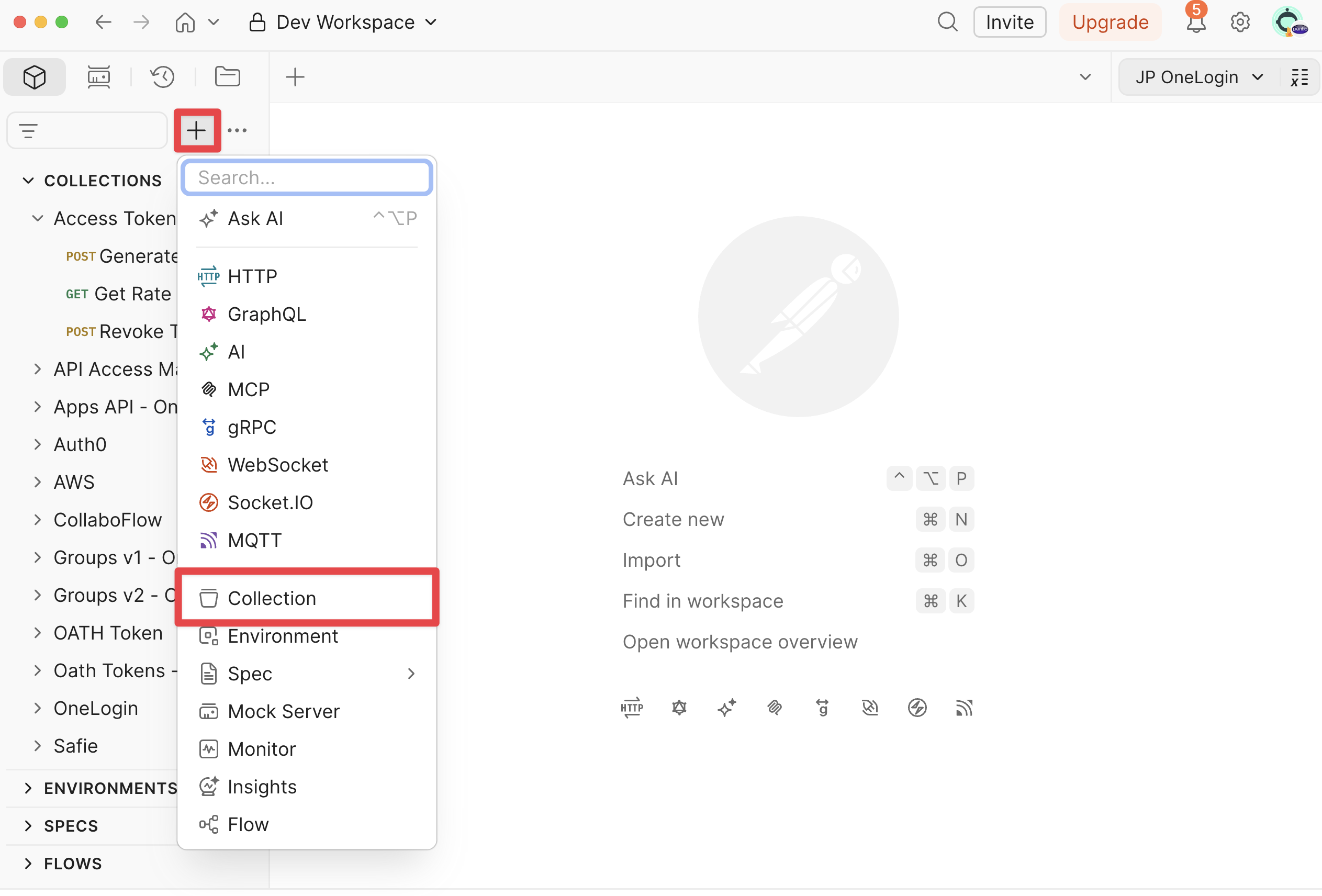Open the History sidebar tab icon

163,77
